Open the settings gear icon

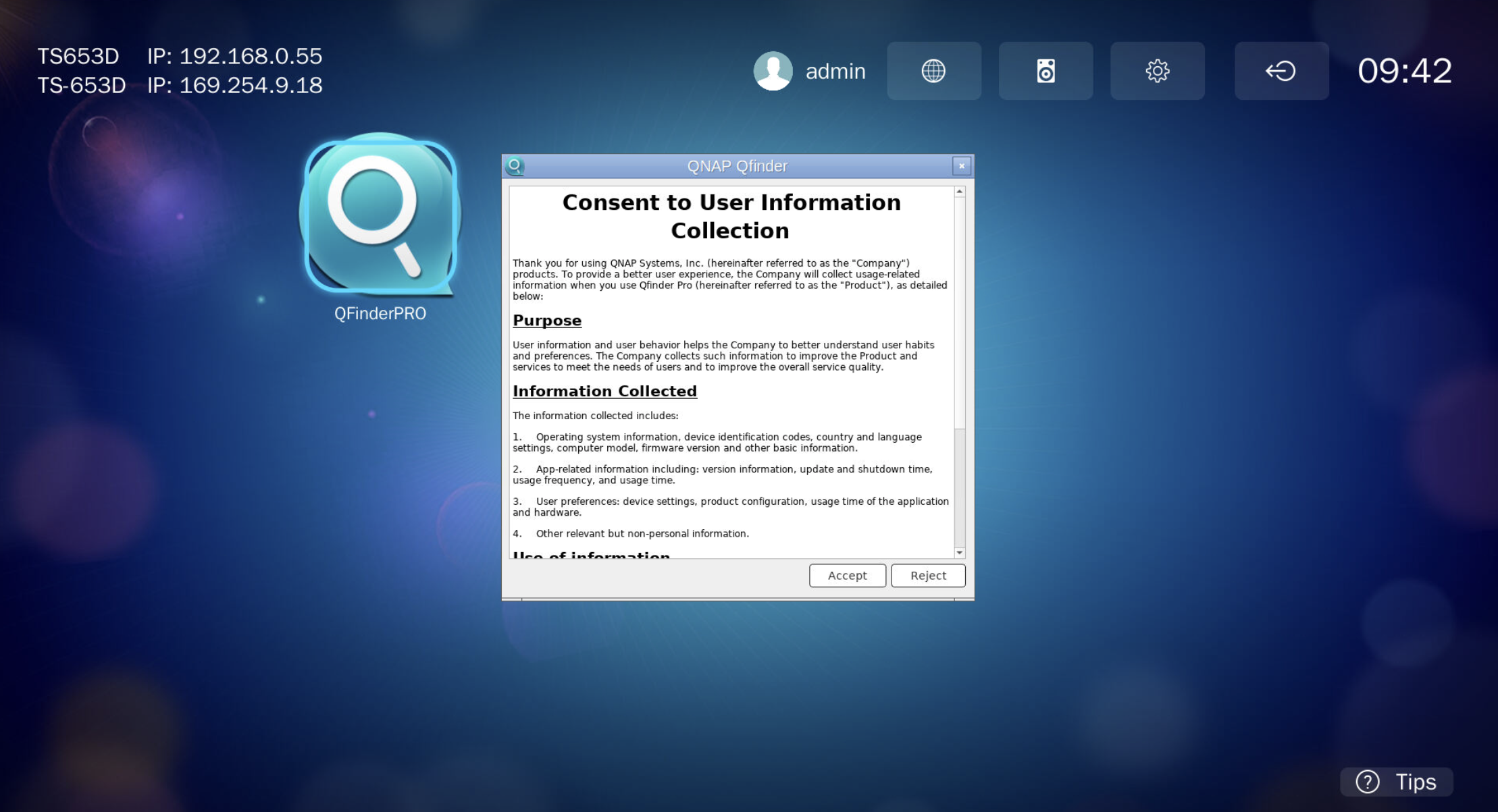[x=1157, y=71]
